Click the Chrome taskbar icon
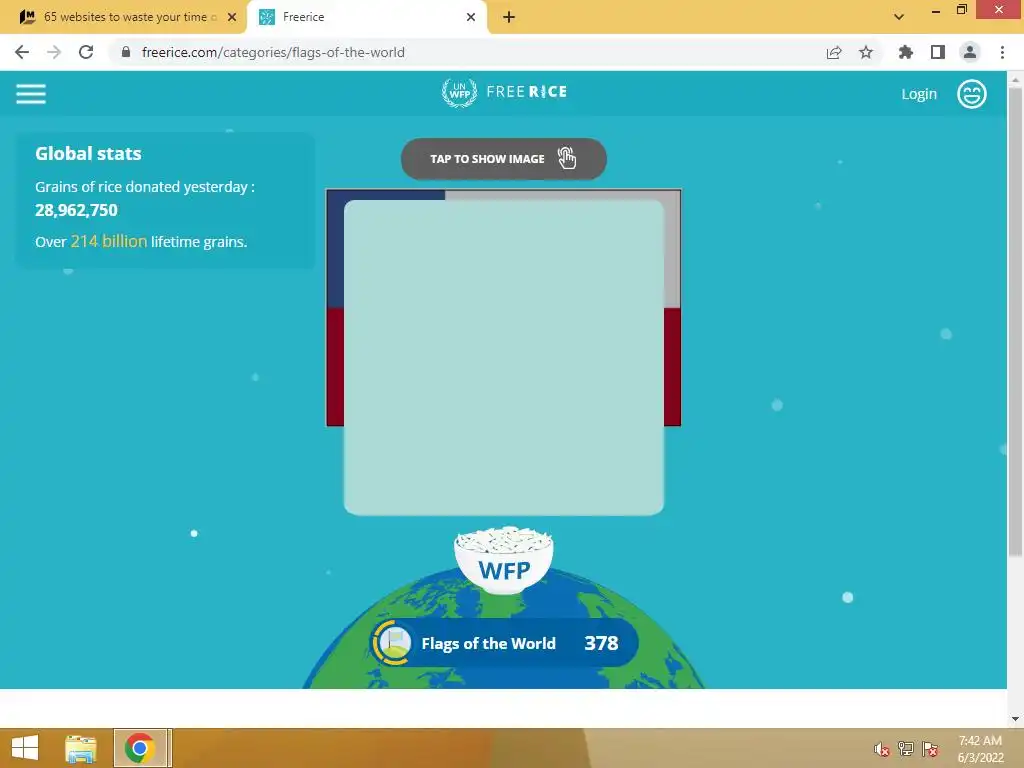The height and width of the screenshot is (768, 1024). (x=139, y=748)
